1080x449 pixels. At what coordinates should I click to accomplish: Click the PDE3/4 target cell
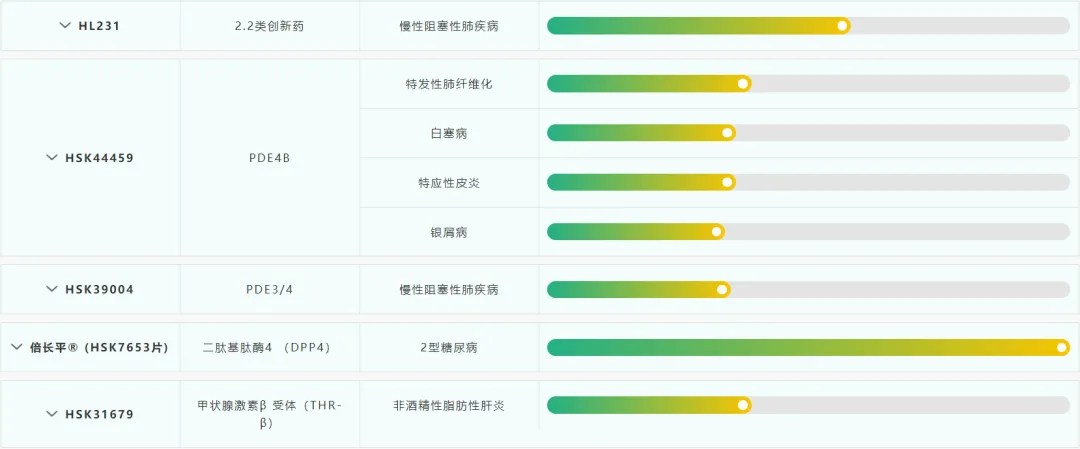coord(269,289)
